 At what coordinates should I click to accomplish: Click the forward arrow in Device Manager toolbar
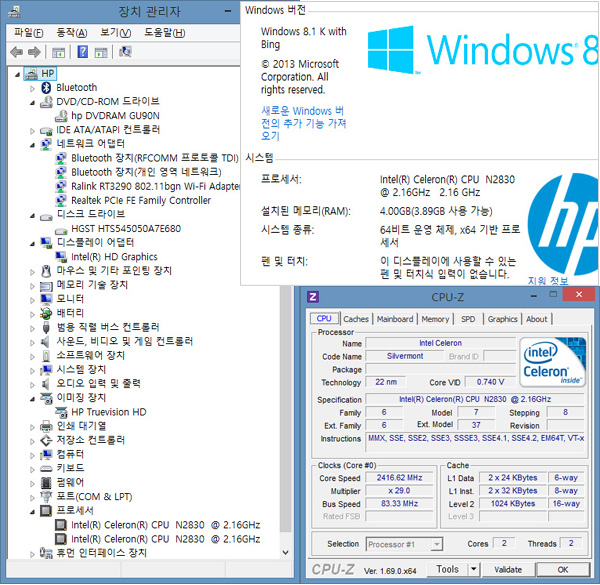[34, 52]
